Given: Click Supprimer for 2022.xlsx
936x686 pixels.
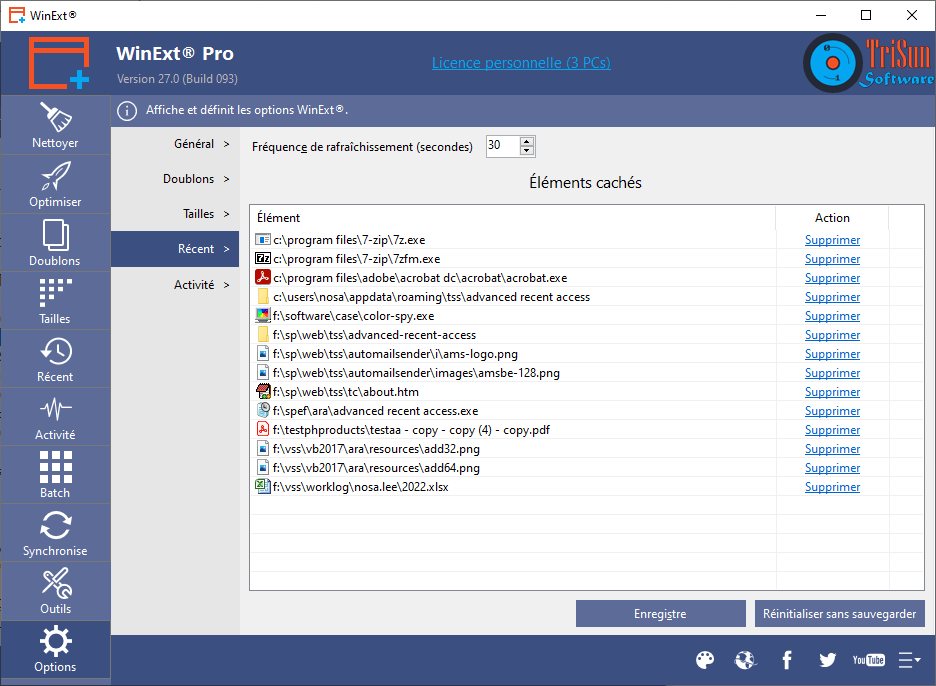Looking at the screenshot, I should [832, 487].
